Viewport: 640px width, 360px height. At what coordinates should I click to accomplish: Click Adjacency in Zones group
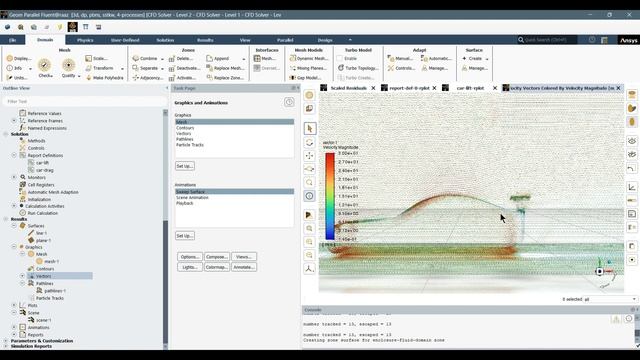click(148, 78)
